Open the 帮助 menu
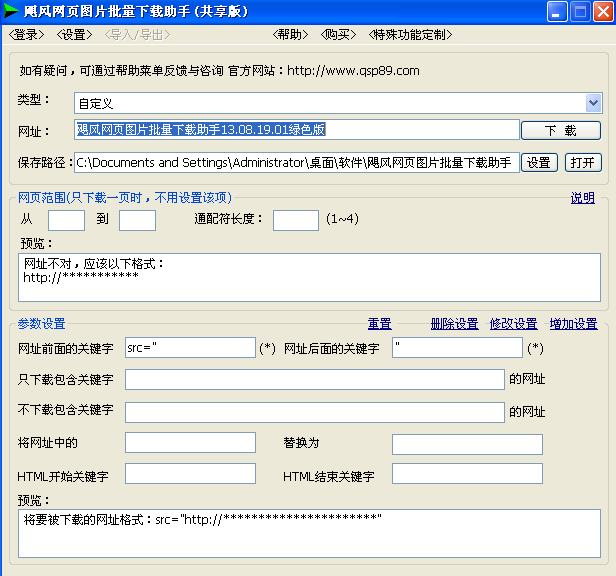The image size is (616, 576). tap(290, 35)
